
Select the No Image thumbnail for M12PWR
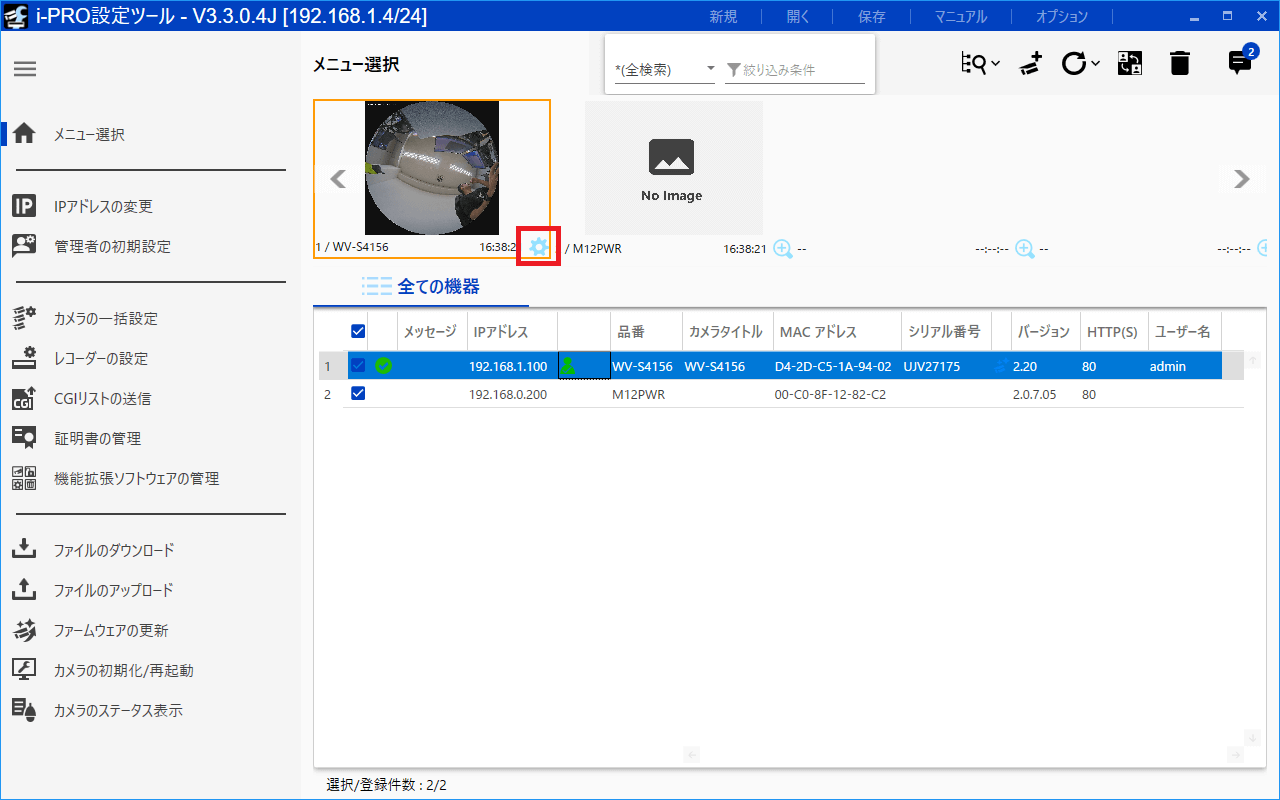tap(673, 168)
